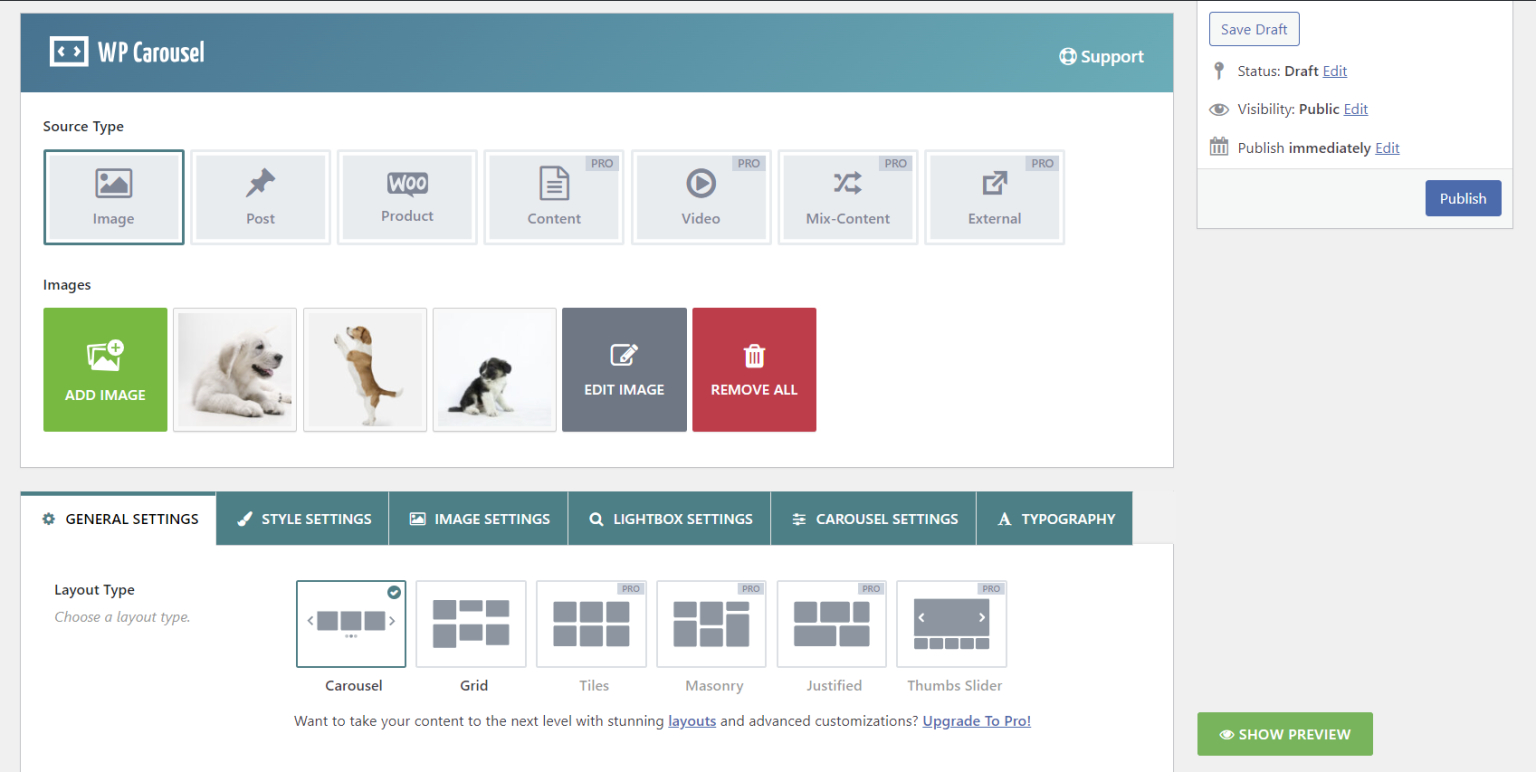Viewport: 1536px width, 772px height.
Task: Select the Image source type
Action: point(113,196)
